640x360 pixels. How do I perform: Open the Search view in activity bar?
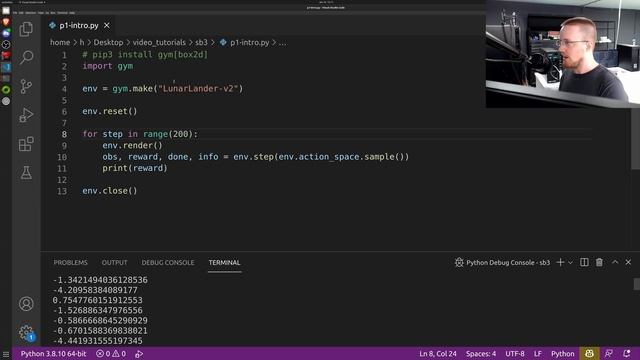tap(26, 57)
